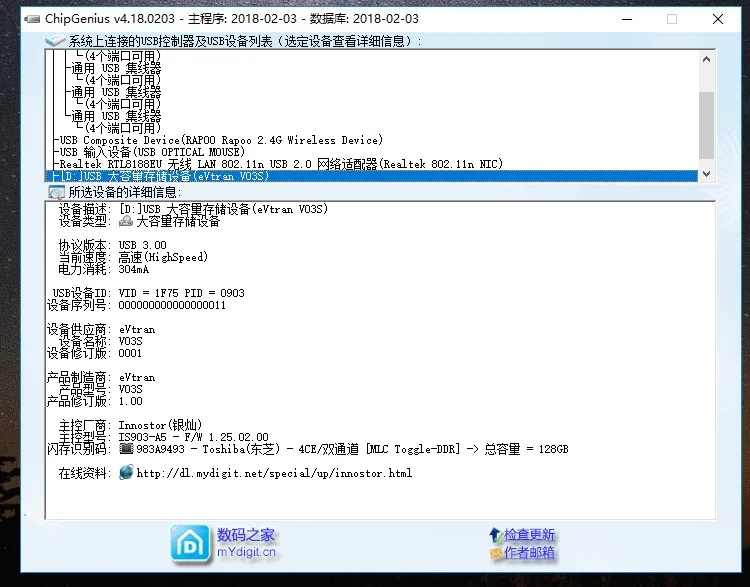The height and width of the screenshot is (587, 750).
Task: Open the 检查更新 link
Action: tap(529, 535)
